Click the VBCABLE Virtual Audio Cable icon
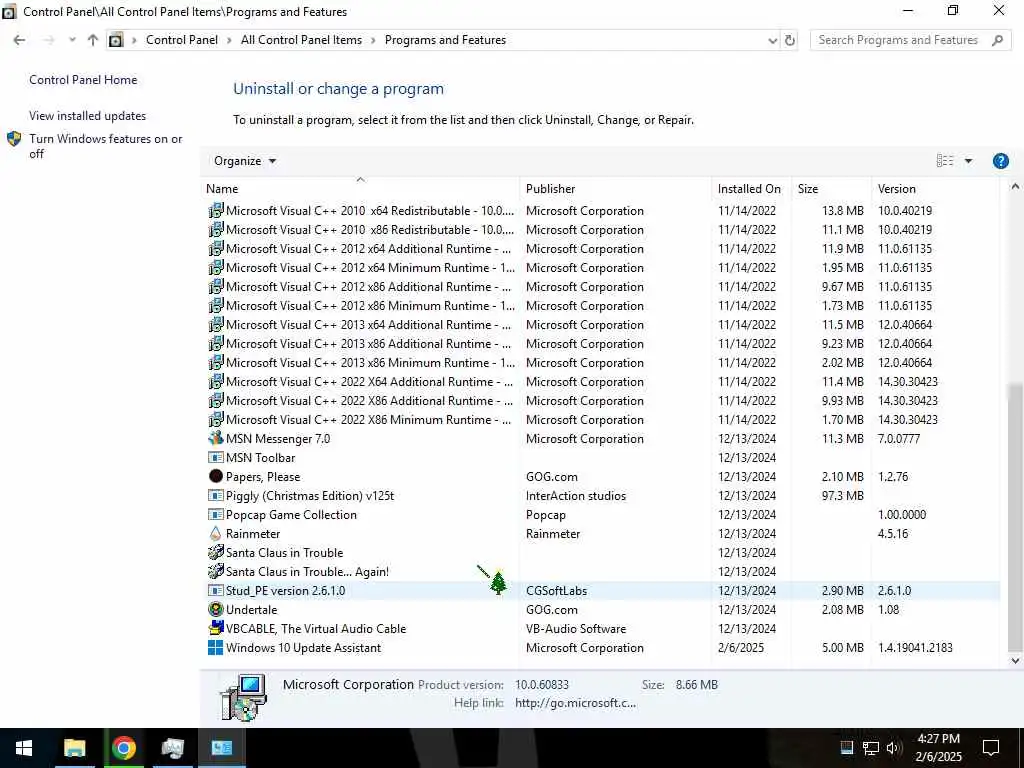1024x768 pixels. pyautogui.click(x=216, y=628)
